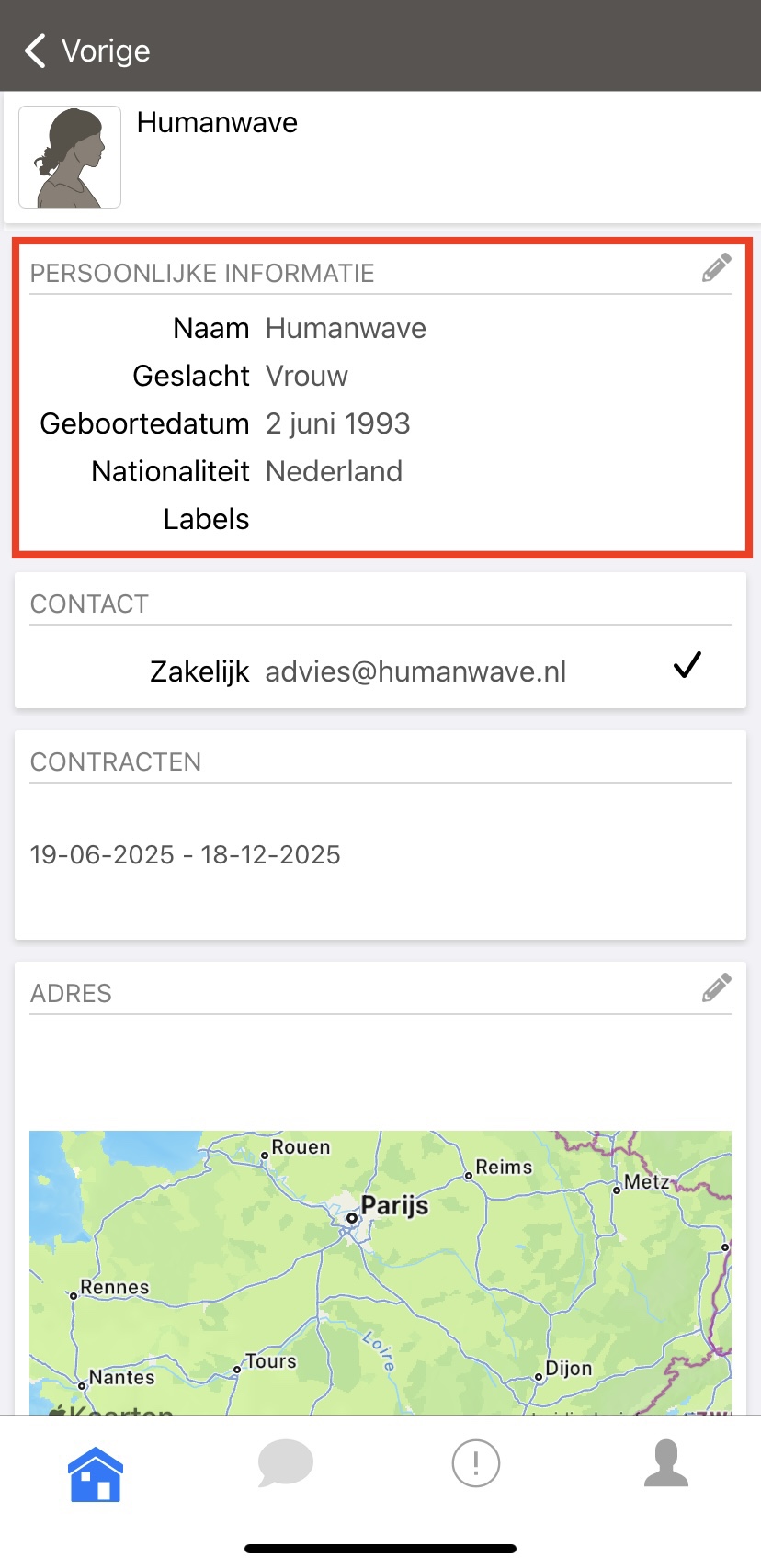761x1568 pixels.
Task: Select the Naam field value Humanwave
Action: [346, 328]
